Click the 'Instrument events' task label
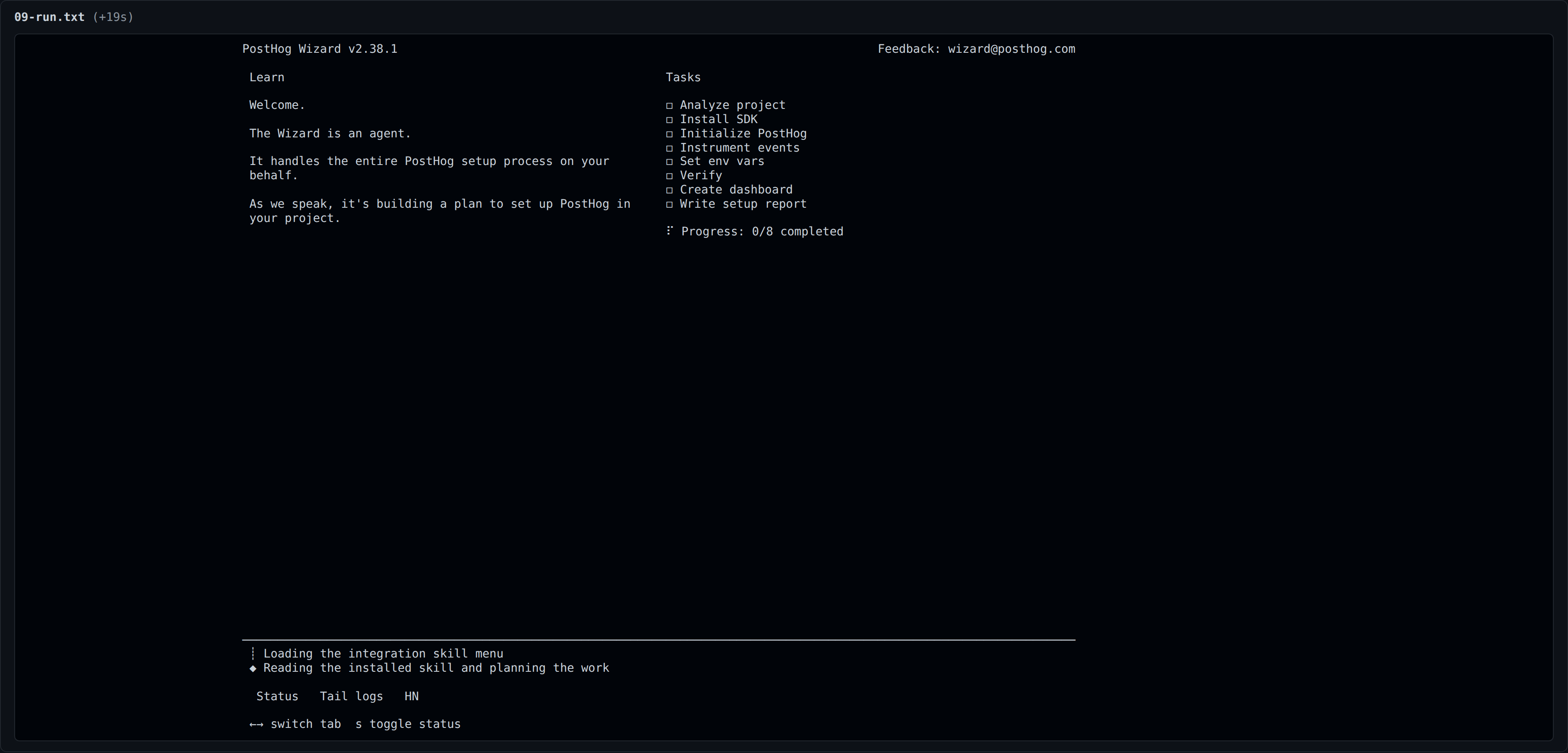 740,147
